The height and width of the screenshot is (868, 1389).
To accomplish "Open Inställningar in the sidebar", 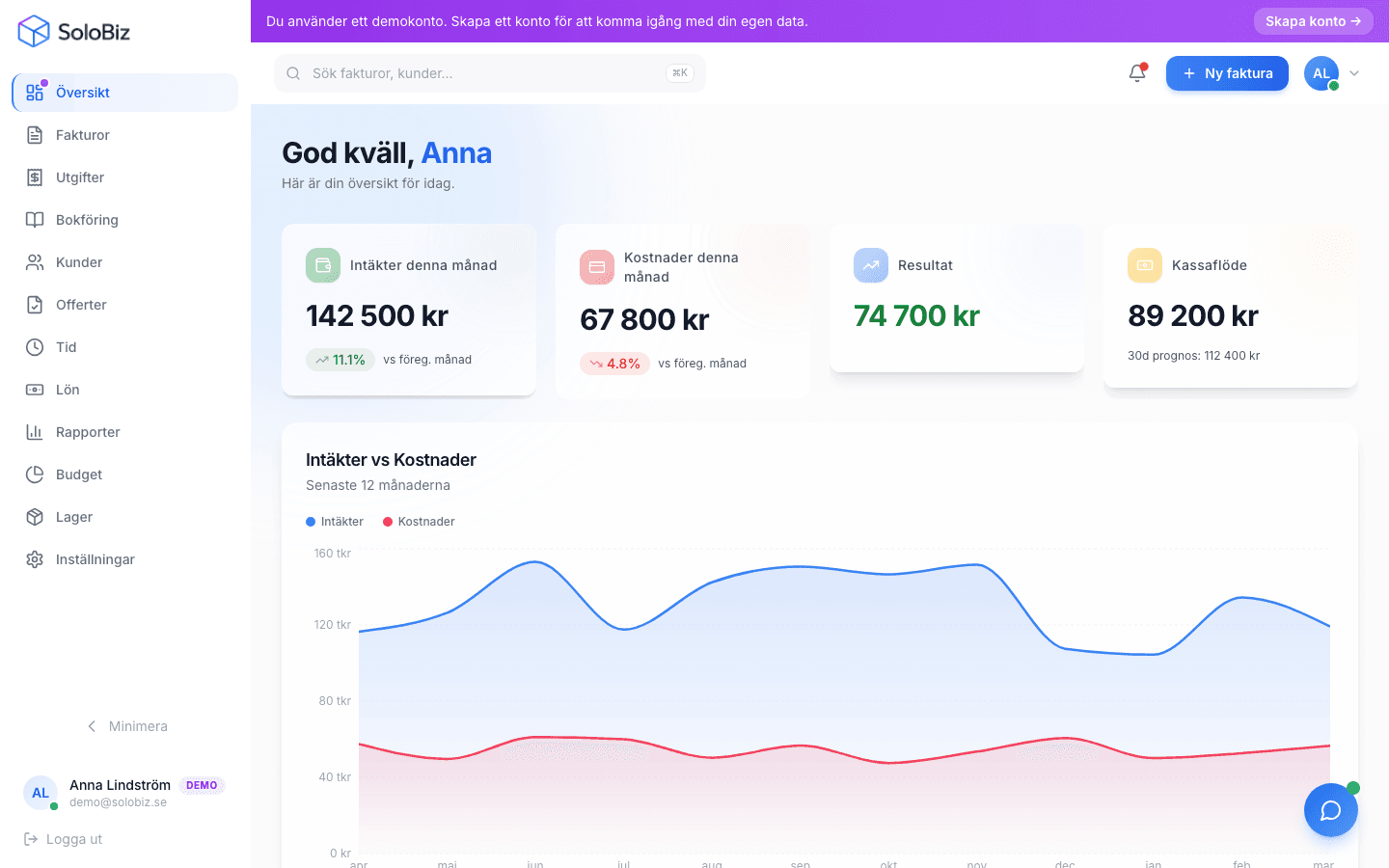I will pyautogui.click(x=35, y=559).
